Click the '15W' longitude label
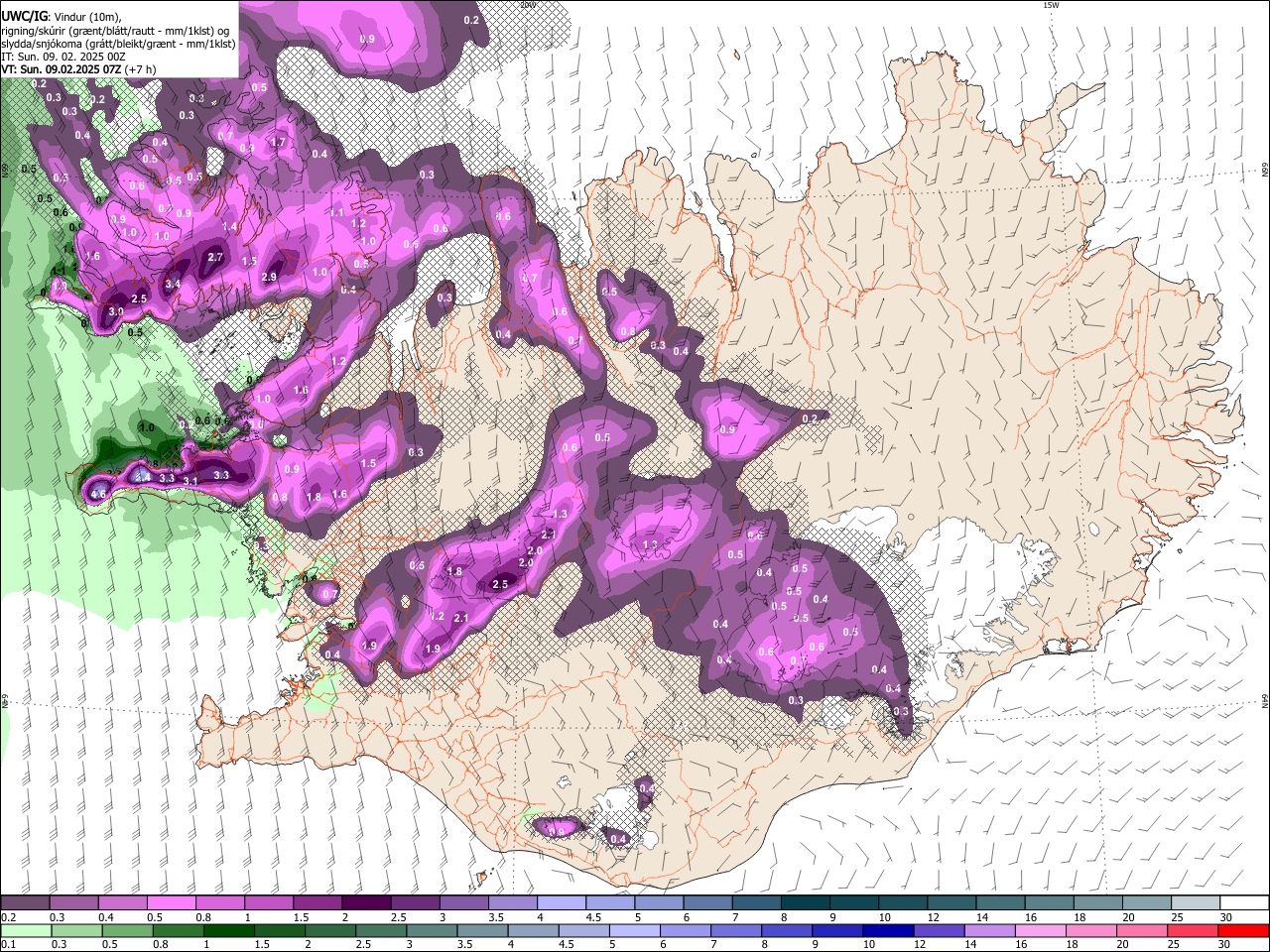 (1051, 5)
